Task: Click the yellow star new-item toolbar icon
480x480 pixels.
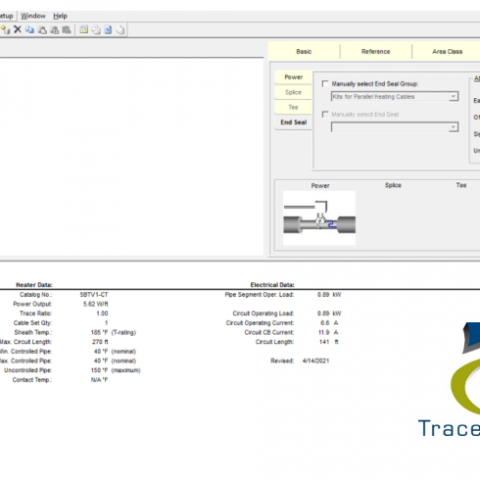Action: click(x=5, y=30)
